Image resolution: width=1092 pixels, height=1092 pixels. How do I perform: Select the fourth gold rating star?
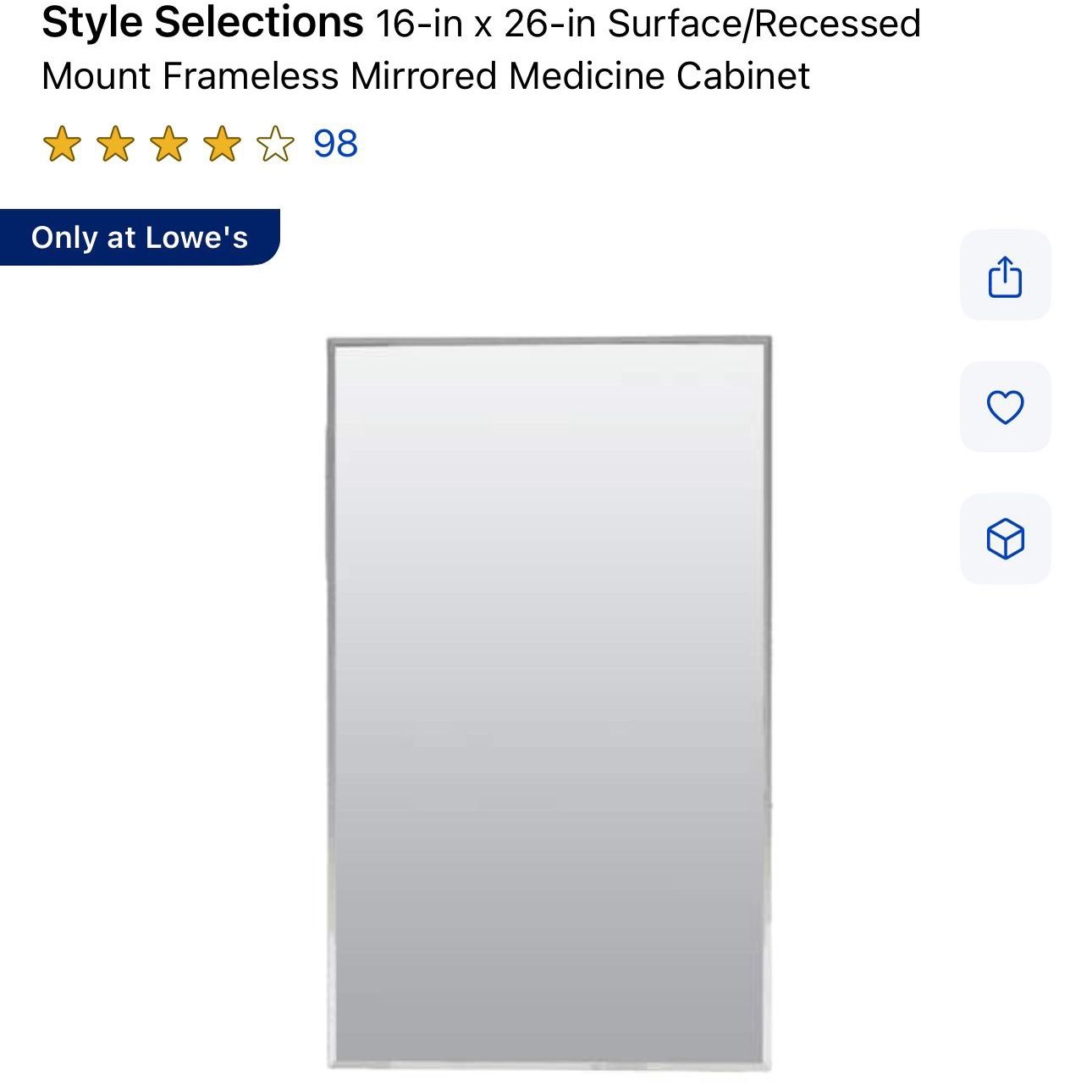pos(222,143)
